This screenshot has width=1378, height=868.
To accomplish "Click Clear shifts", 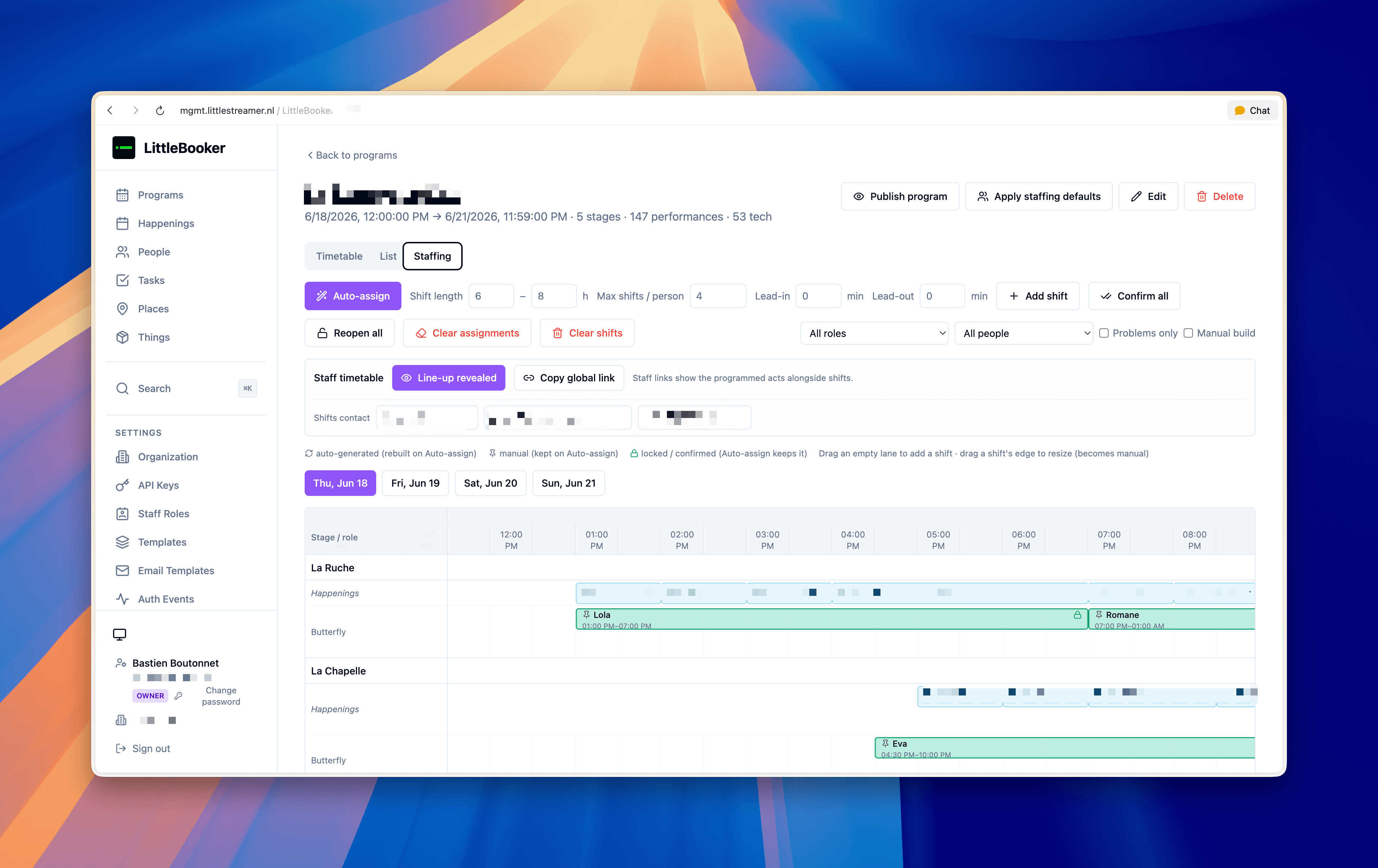I will point(587,333).
